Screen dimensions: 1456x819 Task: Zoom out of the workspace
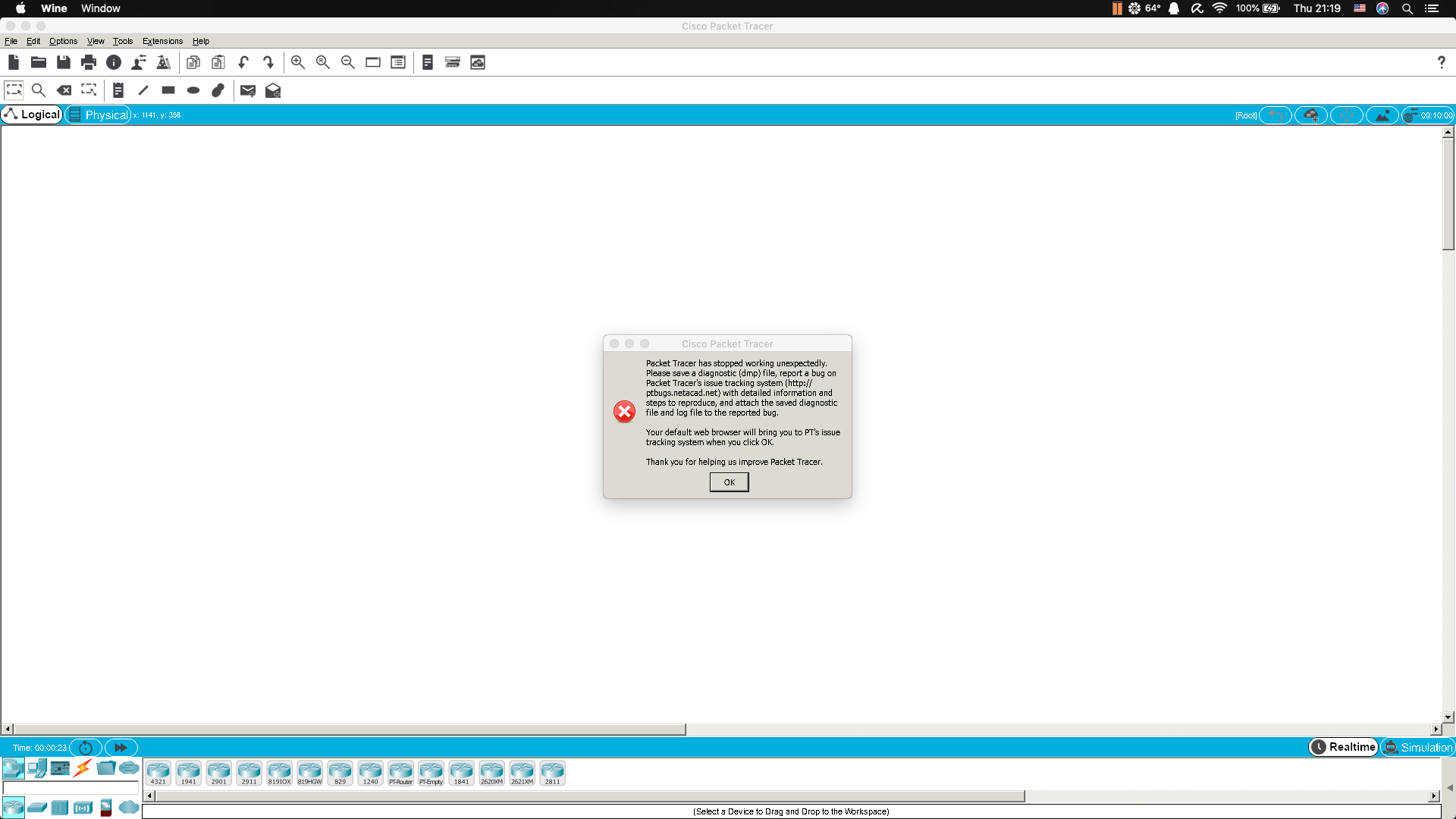348,62
